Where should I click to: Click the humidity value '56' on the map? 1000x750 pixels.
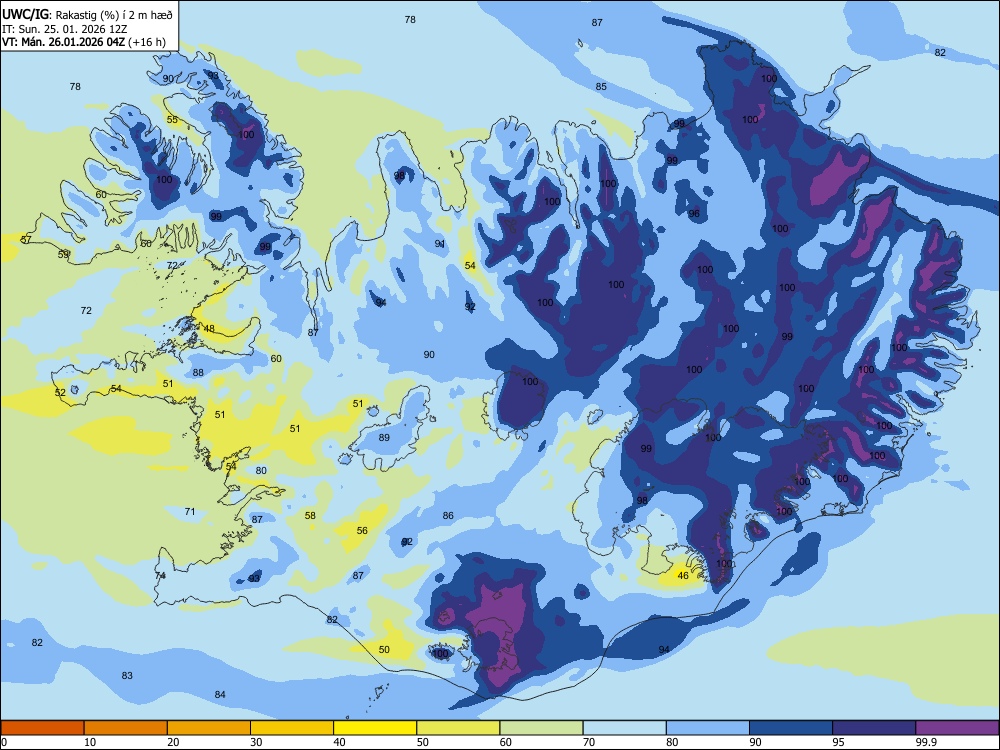point(362,531)
